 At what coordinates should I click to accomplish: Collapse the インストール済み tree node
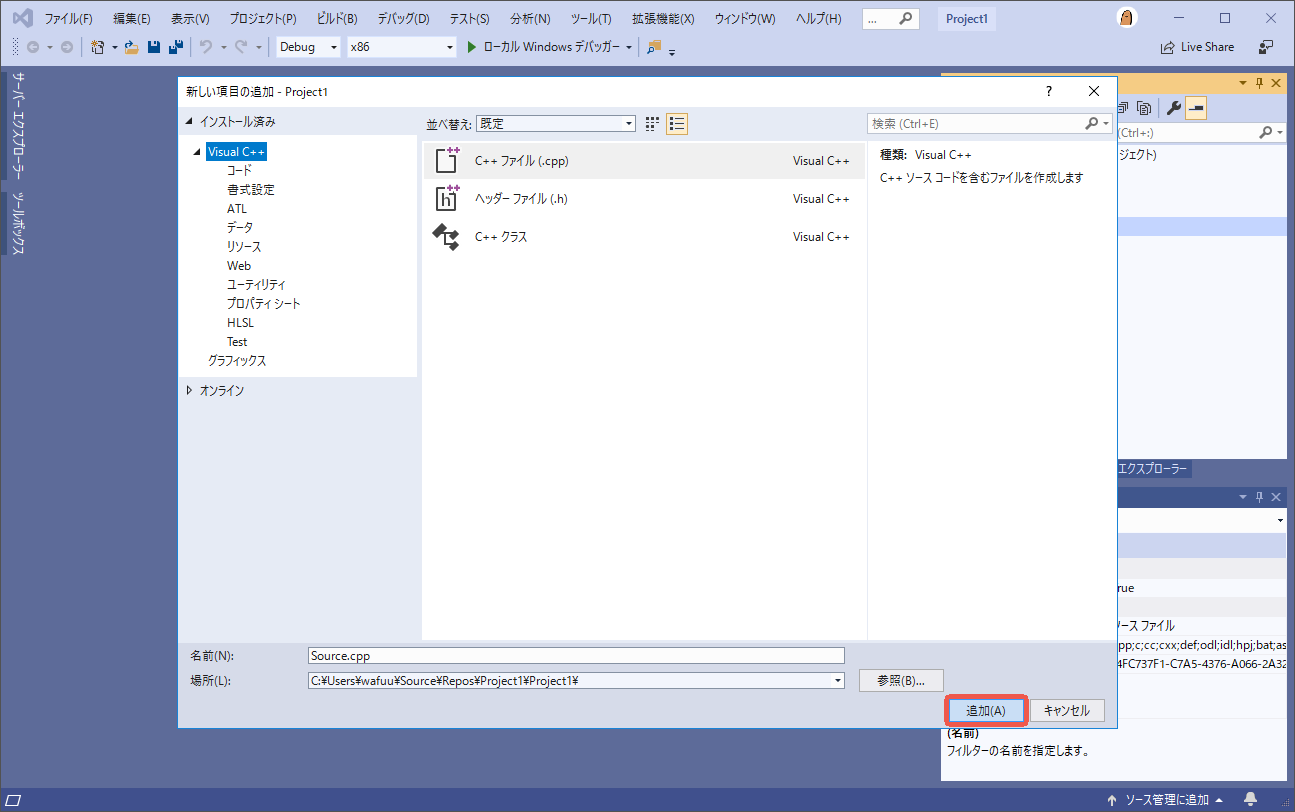[189, 122]
